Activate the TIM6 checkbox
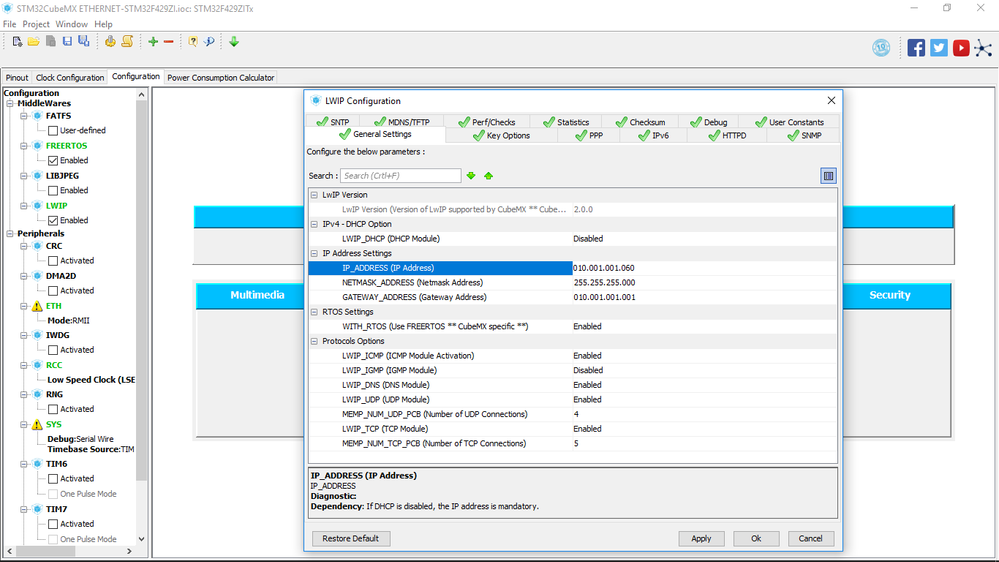999x562 pixels. (53, 479)
